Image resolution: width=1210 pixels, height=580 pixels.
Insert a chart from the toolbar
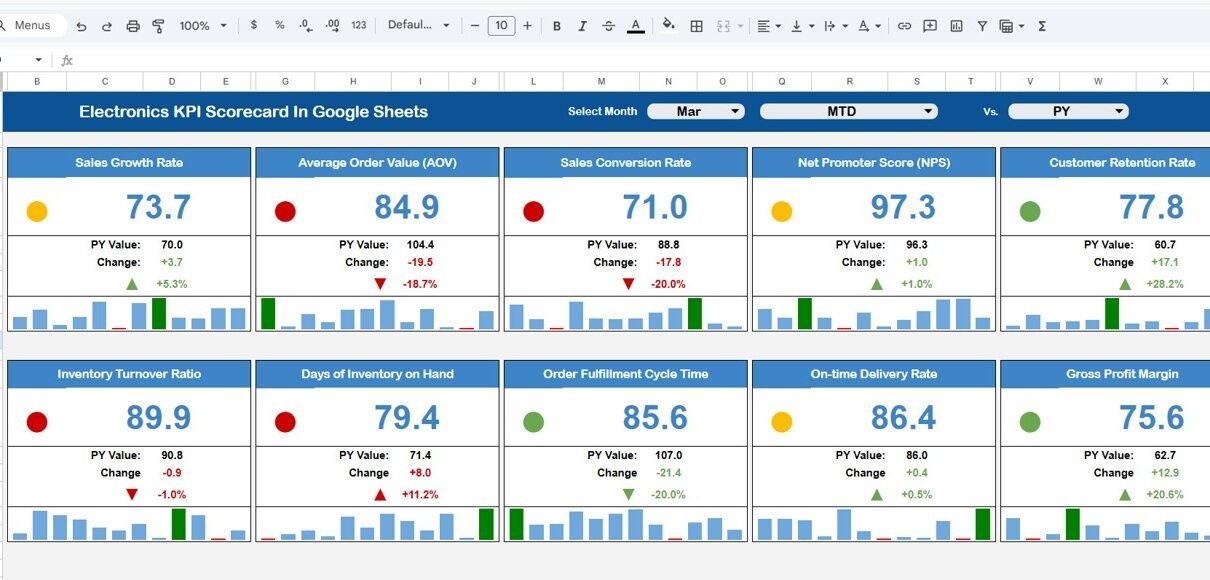pos(957,26)
